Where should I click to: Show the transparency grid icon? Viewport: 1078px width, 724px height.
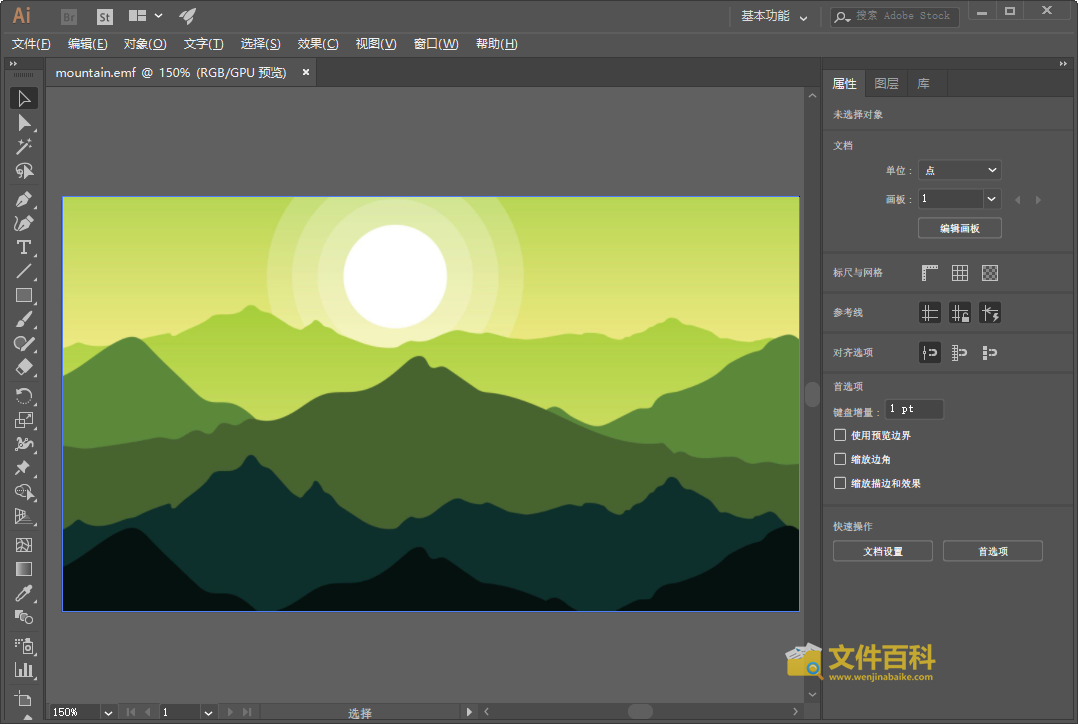tap(990, 273)
